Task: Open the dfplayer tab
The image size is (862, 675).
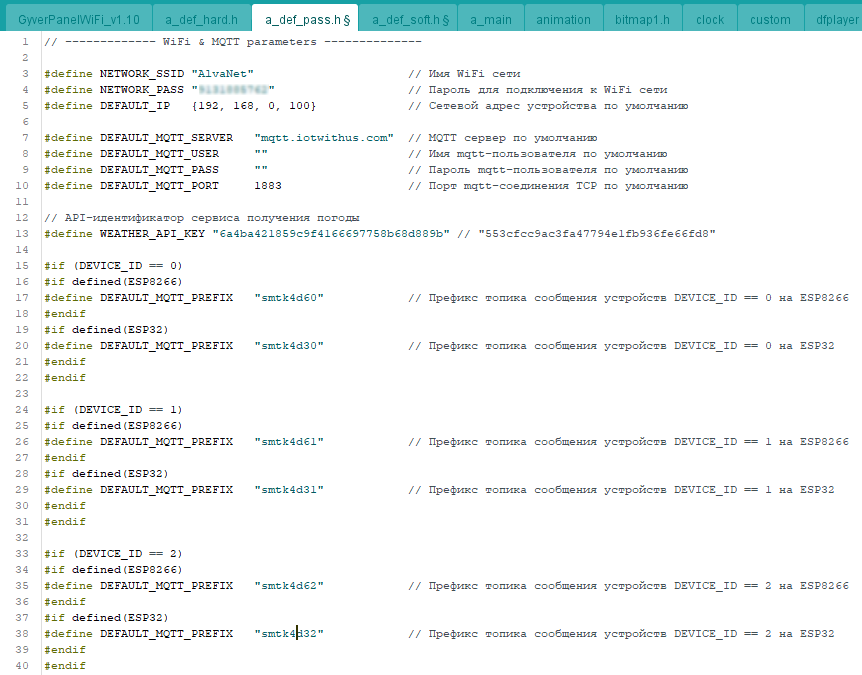Action: coord(835,20)
